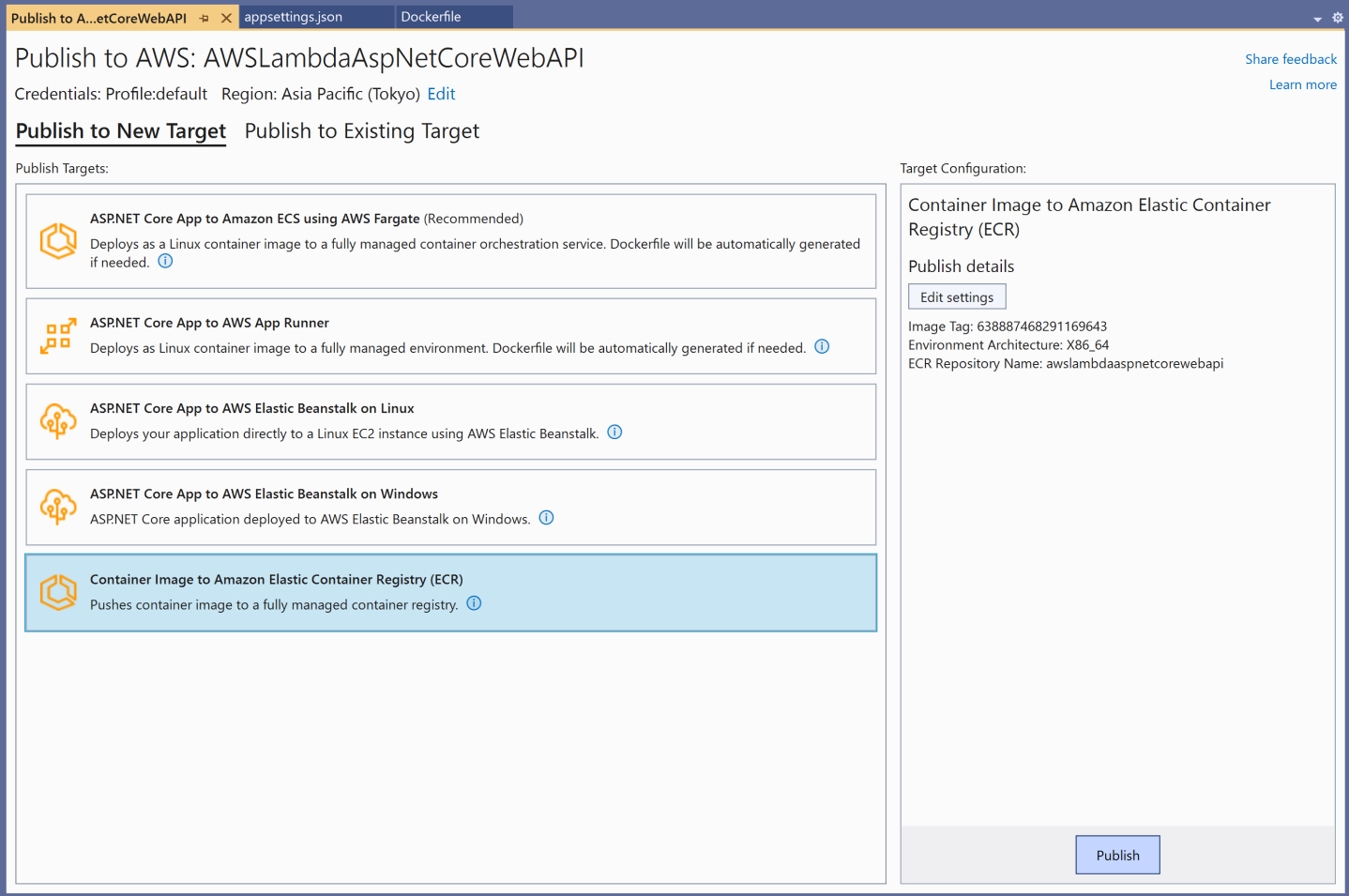Select ASP.NET Core App to AWS App Runner
Viewport: 1349px width, 896px height.
point(451,336)
